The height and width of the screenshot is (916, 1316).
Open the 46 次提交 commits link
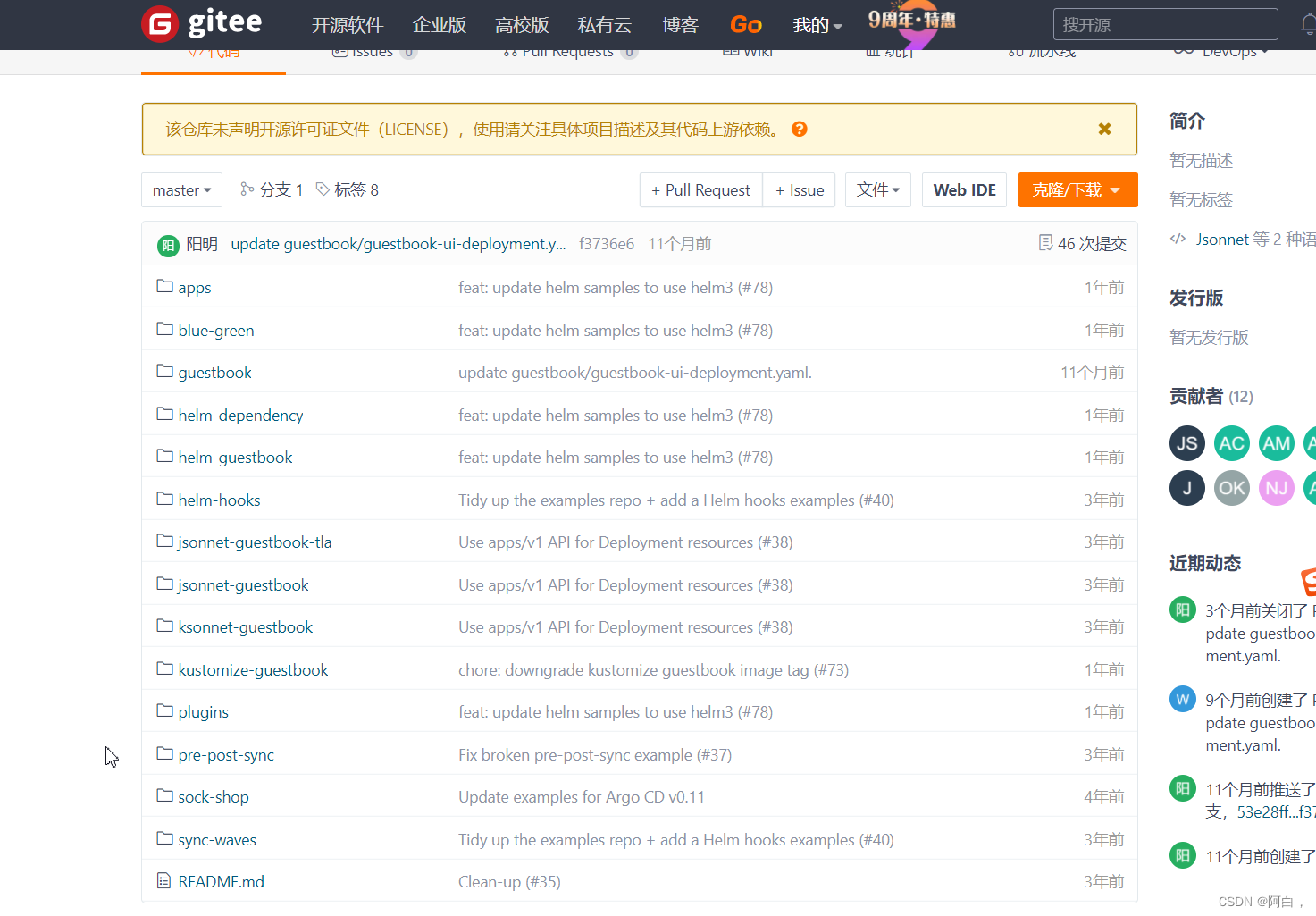click(x=1092, y=243)
